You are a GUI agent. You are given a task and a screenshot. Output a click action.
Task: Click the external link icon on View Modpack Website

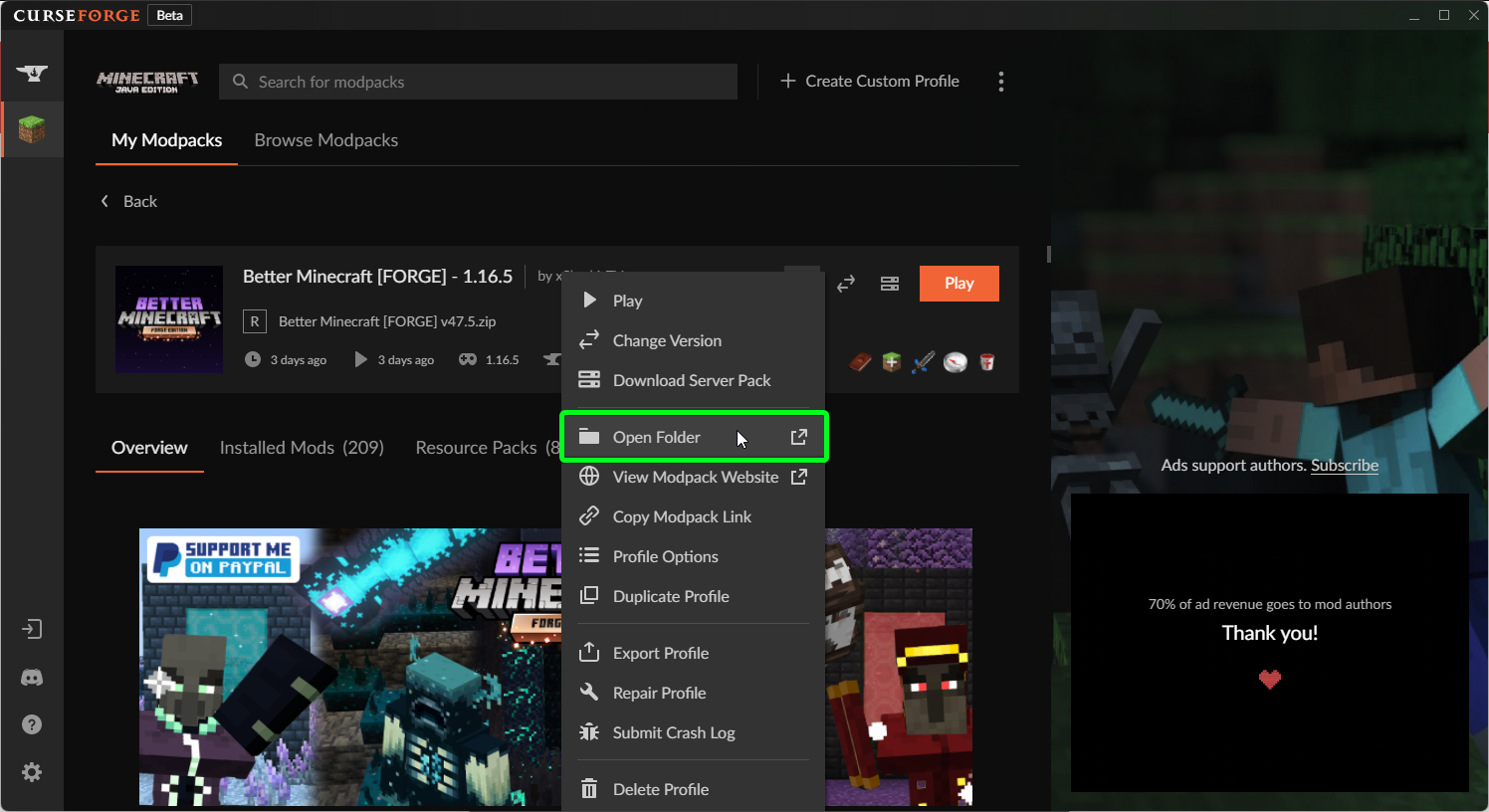(799, 477)
